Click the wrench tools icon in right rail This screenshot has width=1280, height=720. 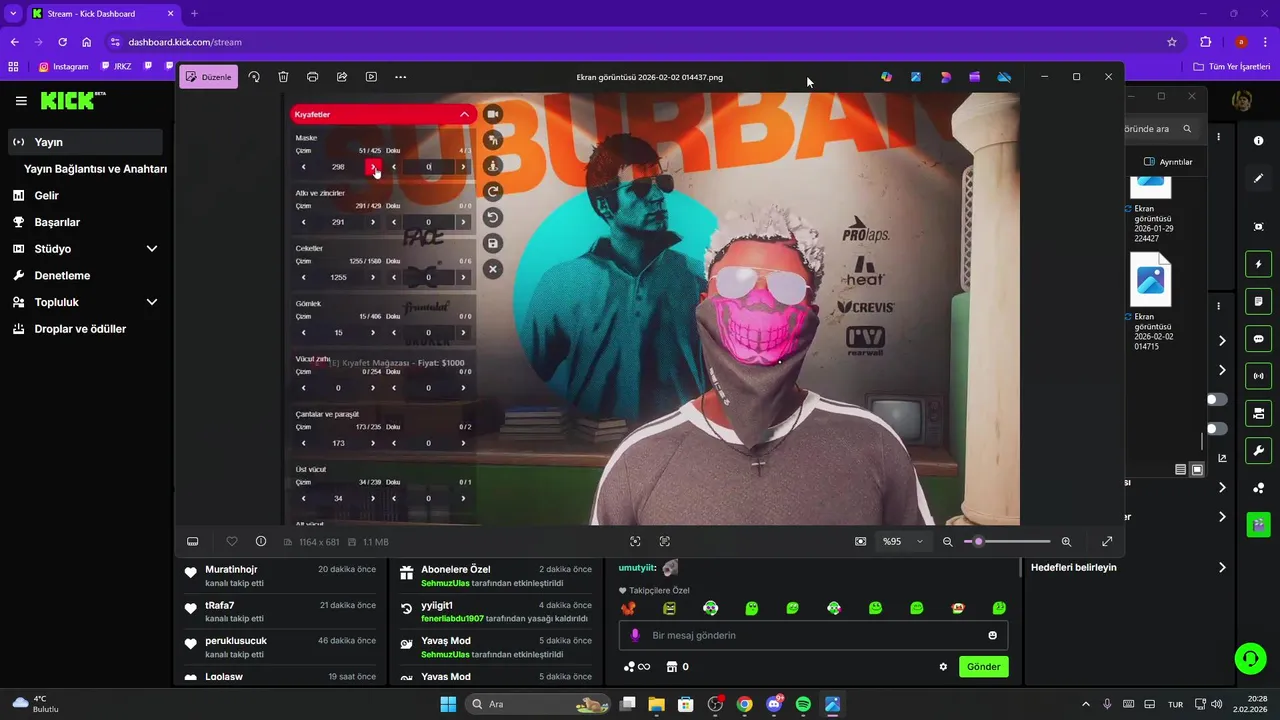[1258, 451]
